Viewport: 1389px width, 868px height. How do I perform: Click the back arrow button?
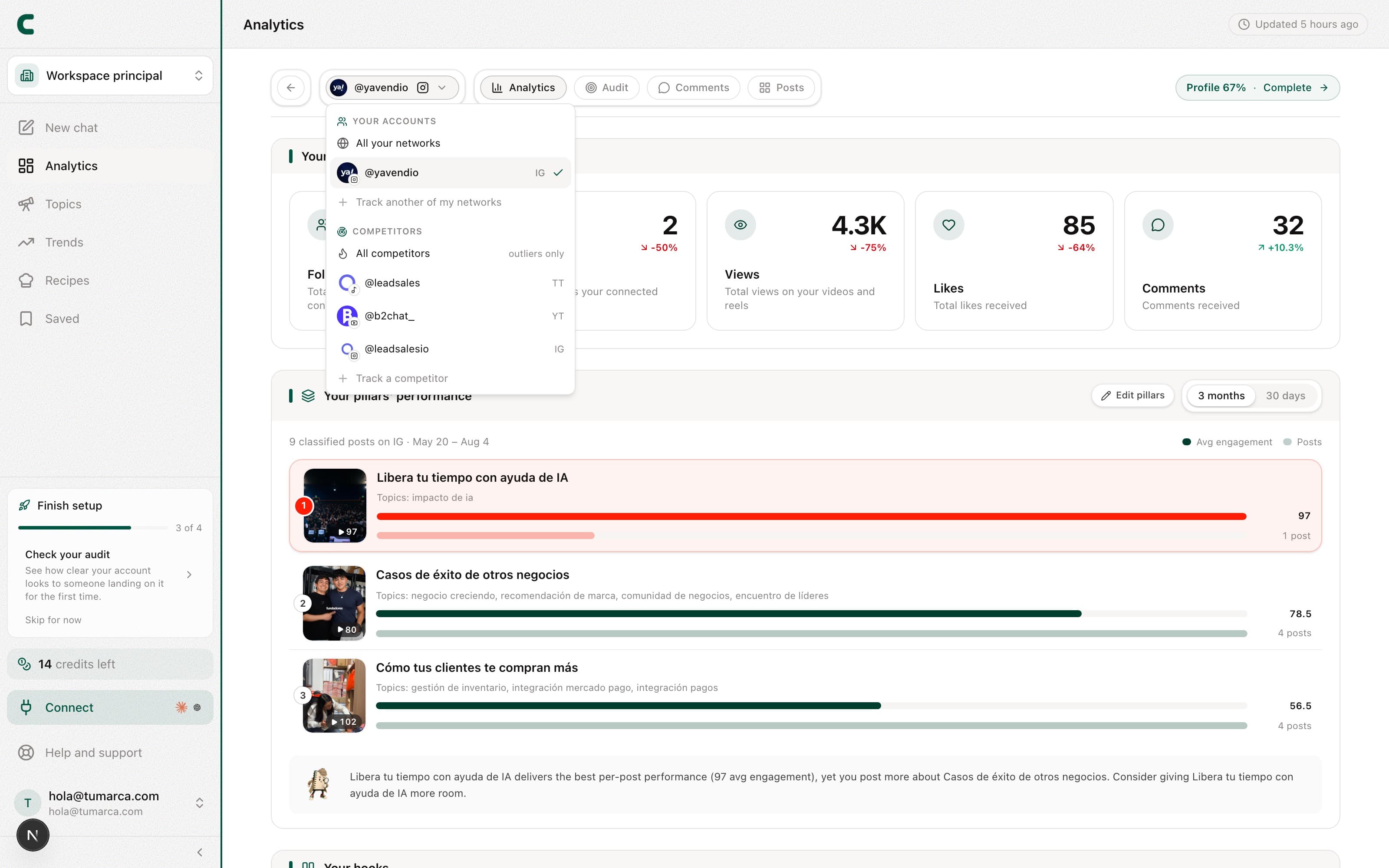click(291, 88)
